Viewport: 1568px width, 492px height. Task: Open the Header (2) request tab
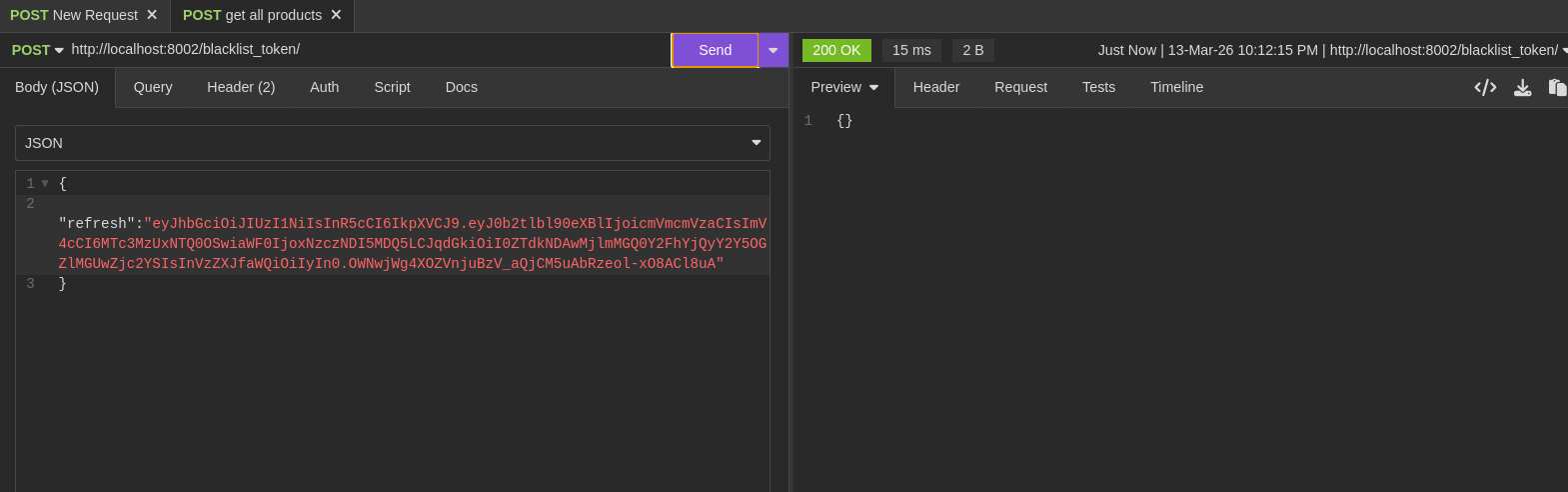pyautogui.click(x=241, y=88)
